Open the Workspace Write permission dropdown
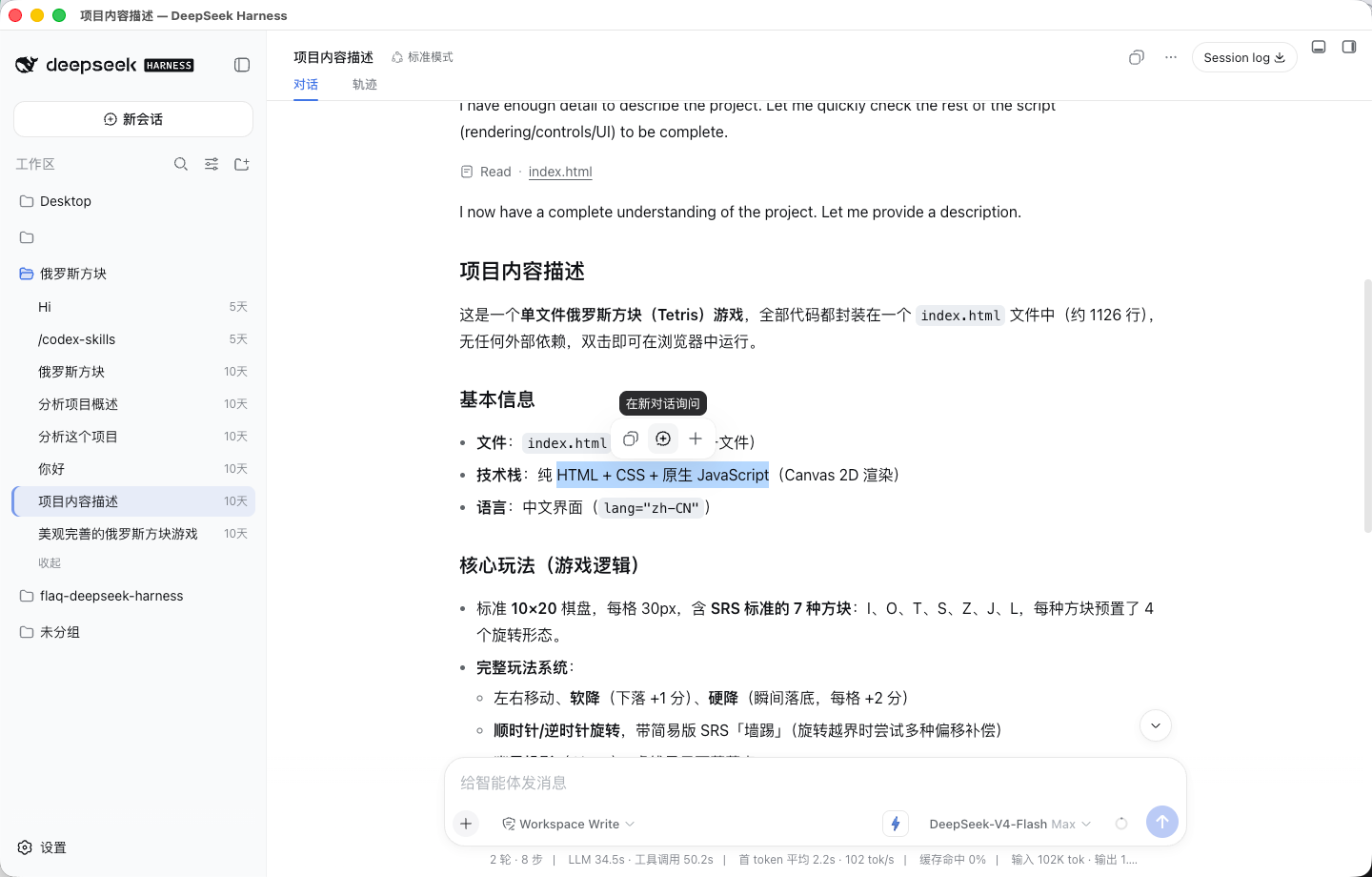Screen dimensions: 1372x877 [569, 824]
